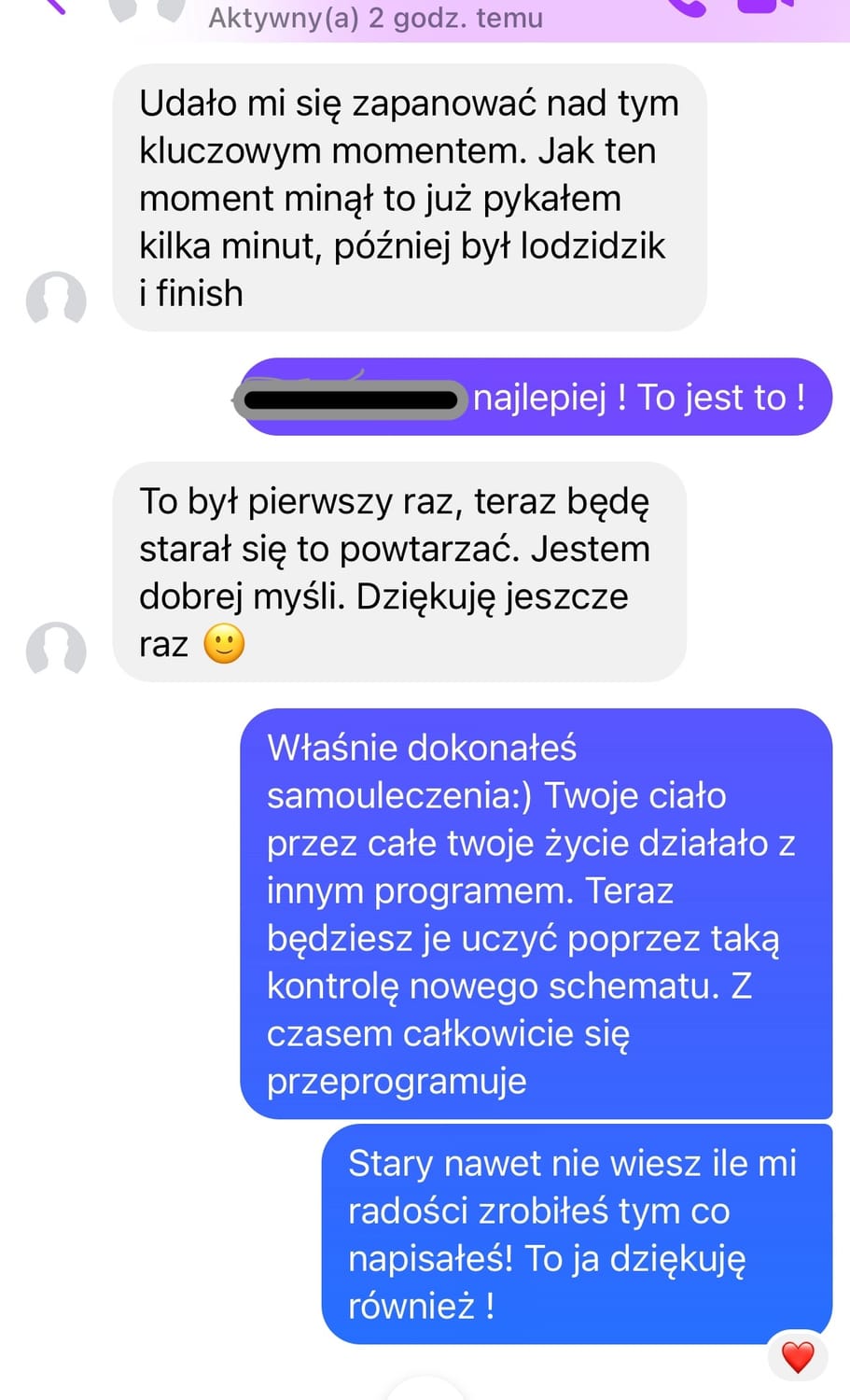This screenshot has height=1400, width=850.
Task: Tap avatar beside the 'raz' smiley message
Action: tap(56, 649)
